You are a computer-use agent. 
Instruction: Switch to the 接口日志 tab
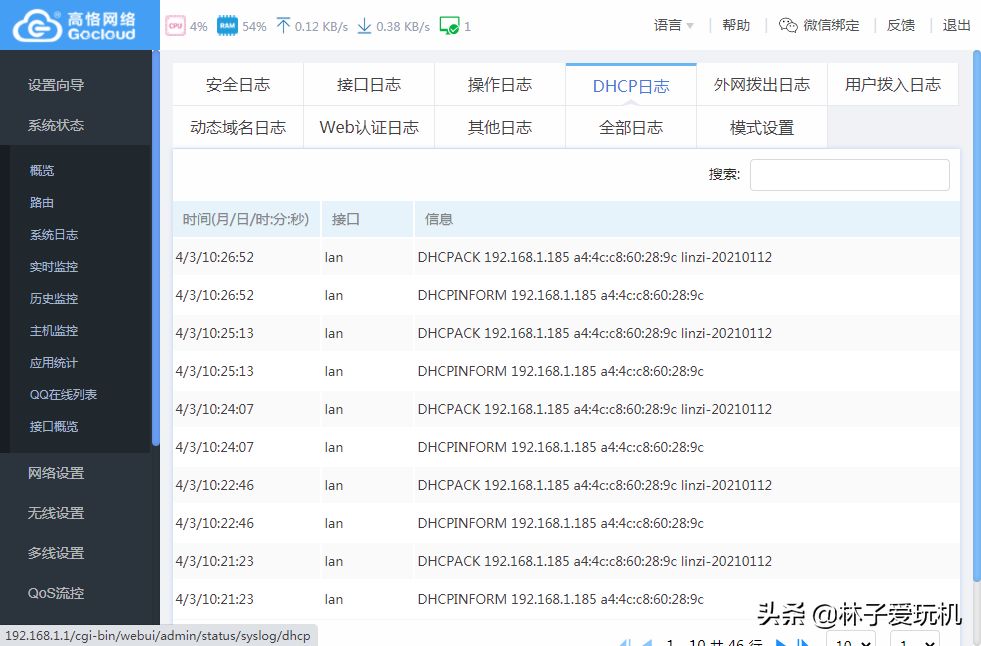pos(369,84)
